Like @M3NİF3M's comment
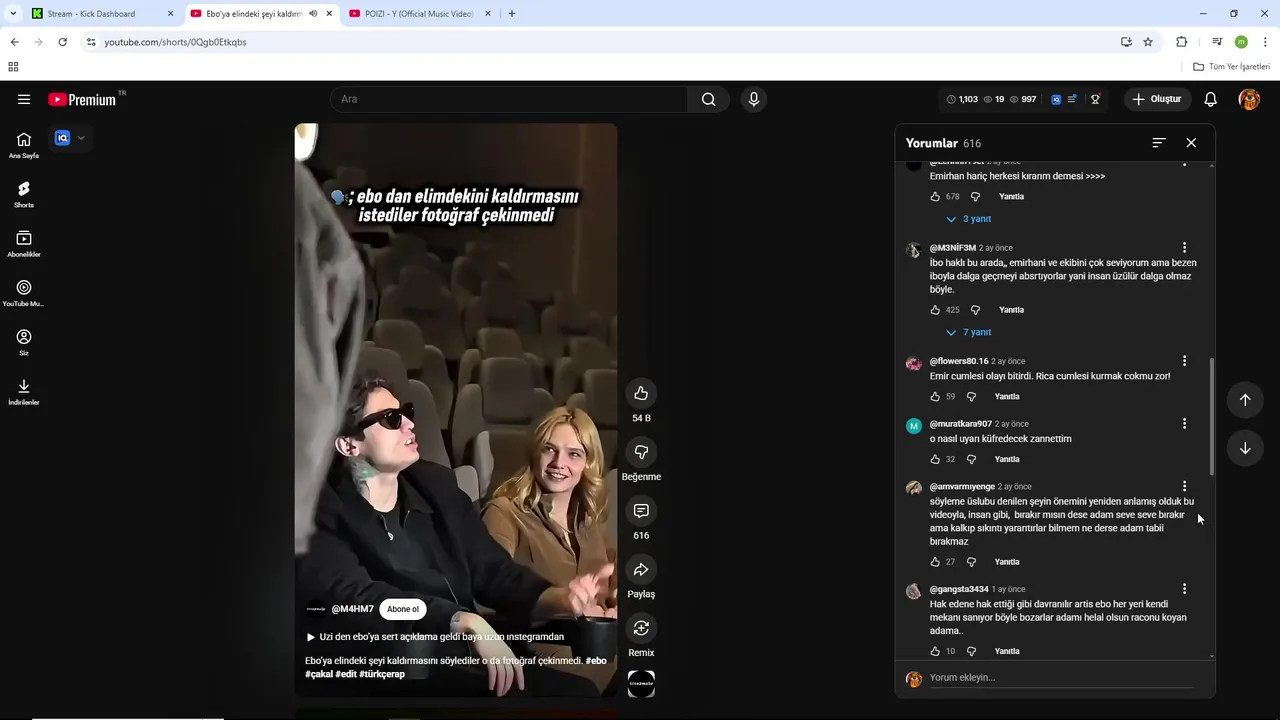1280x720 pixels. (x=935, y=310)
